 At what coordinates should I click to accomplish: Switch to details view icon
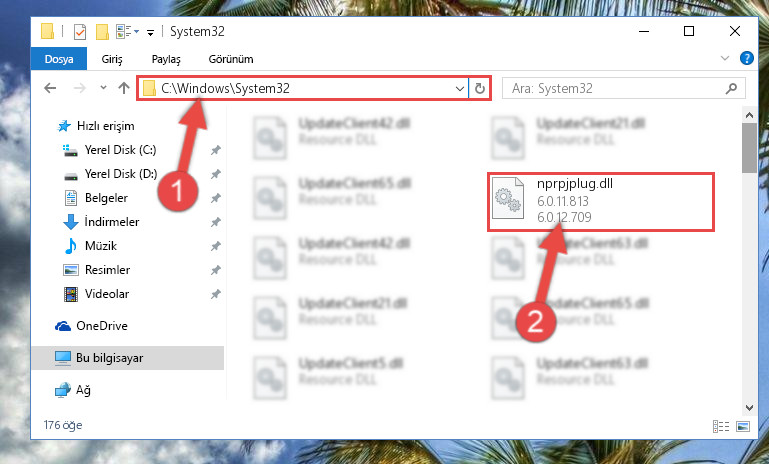coord(720,426)
